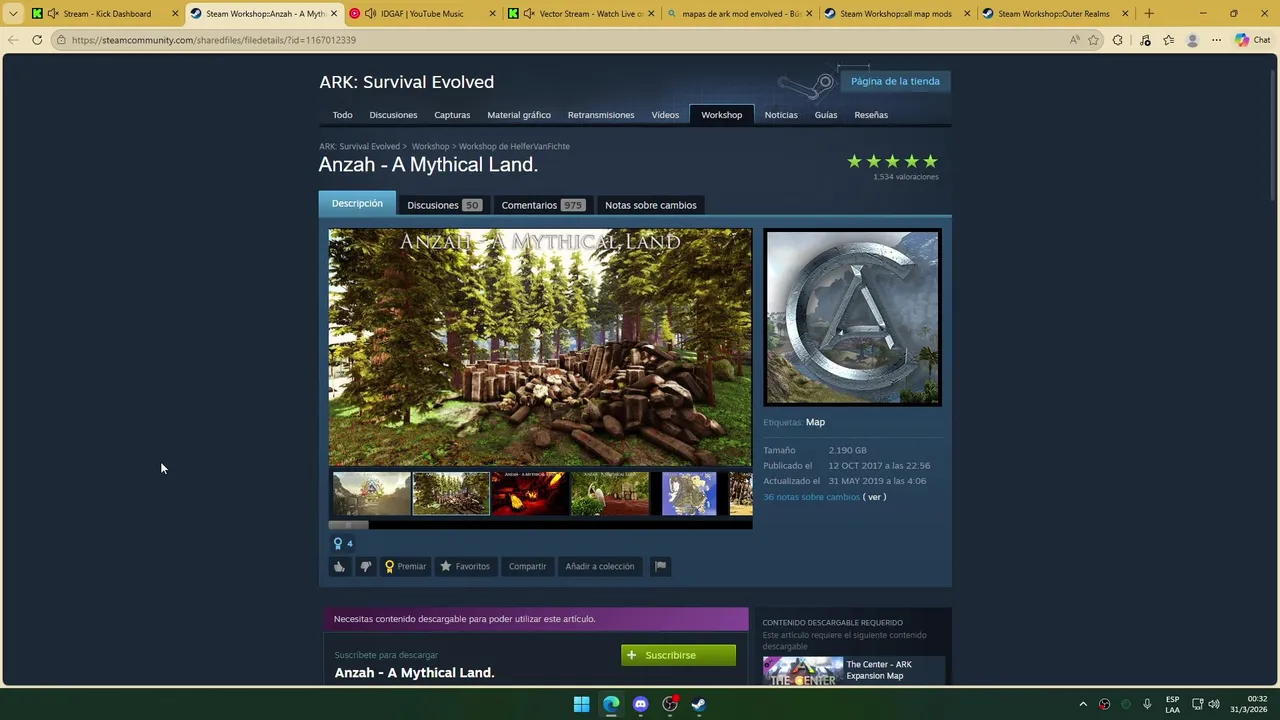Open the Comentarios 975 tab
Image resolution: width=1280 pixels, height=720 pixels.
click(542, 205)
